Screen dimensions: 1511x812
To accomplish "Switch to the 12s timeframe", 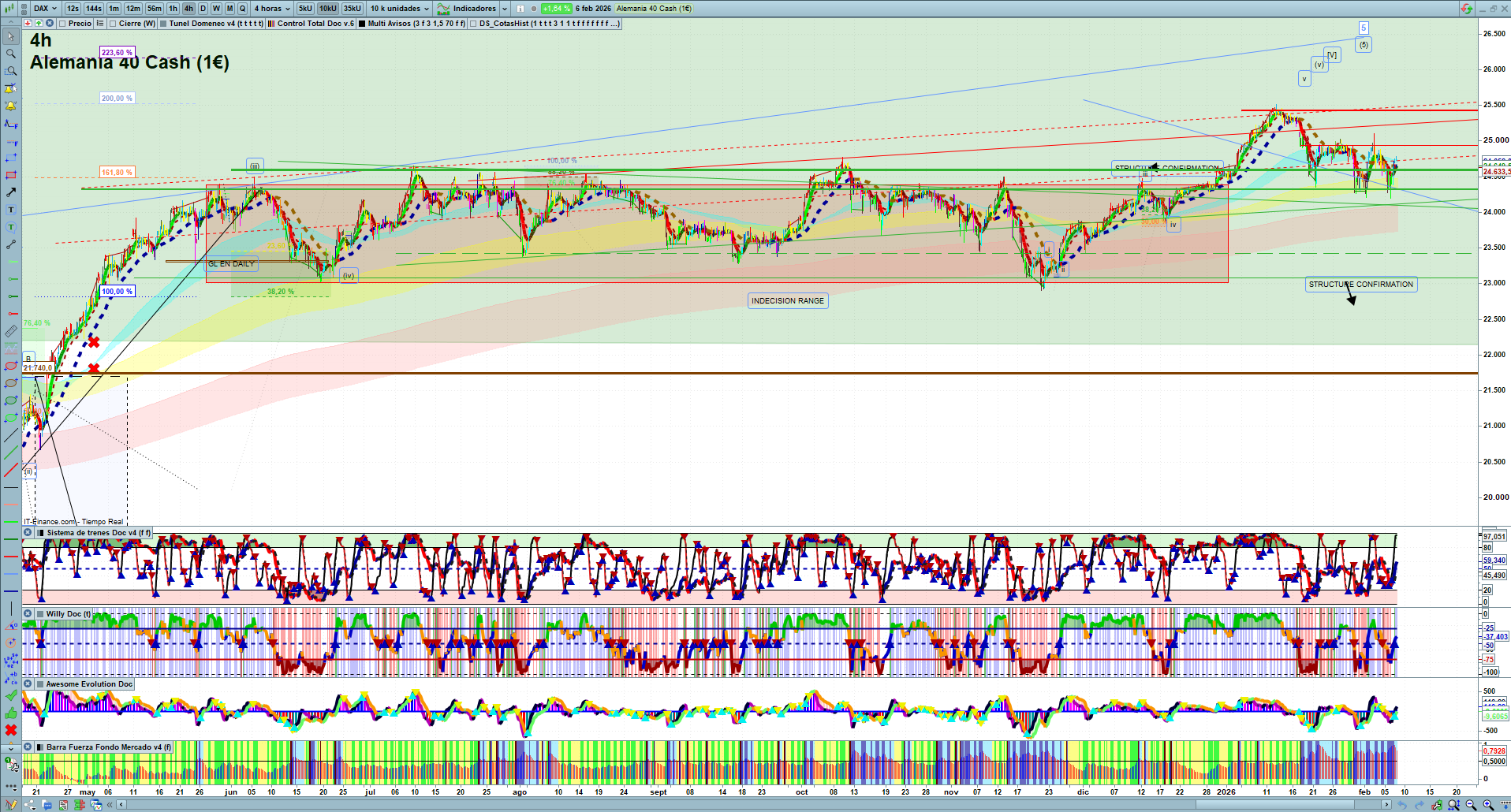I will (x=73, y=9).
